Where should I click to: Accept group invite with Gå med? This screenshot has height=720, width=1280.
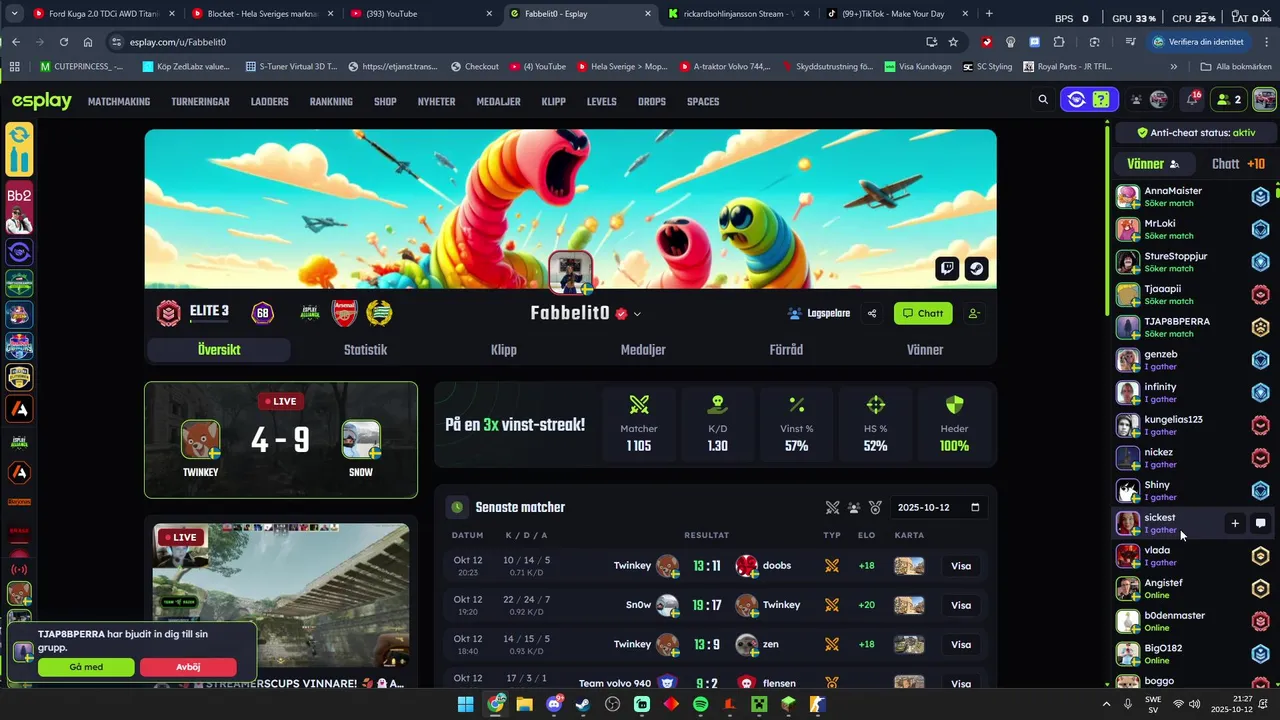(x=86, y=667)
